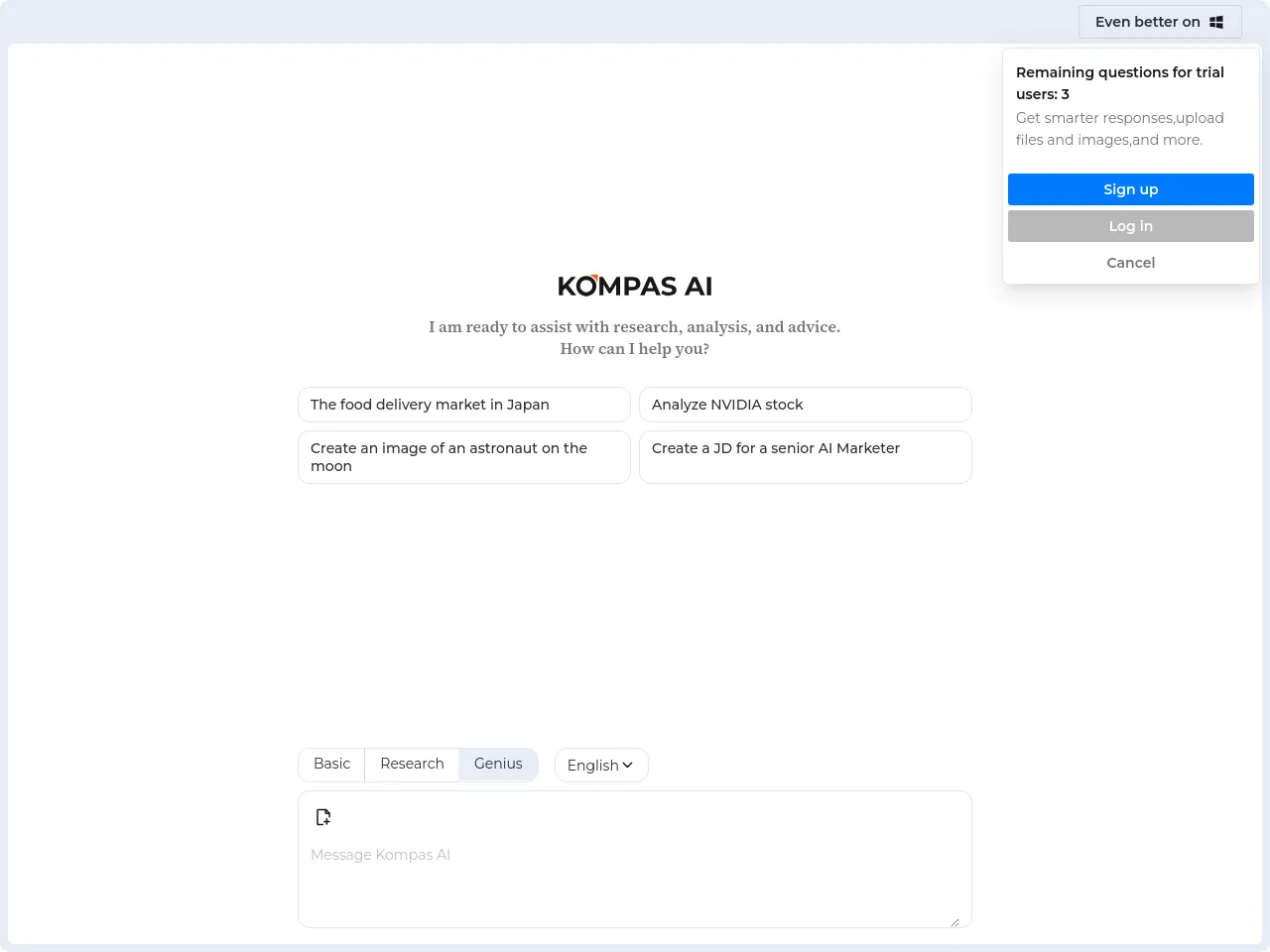This screenshot has height=952, width=1270.
Task: Open the English language dropdown
Action: (600, 766)
